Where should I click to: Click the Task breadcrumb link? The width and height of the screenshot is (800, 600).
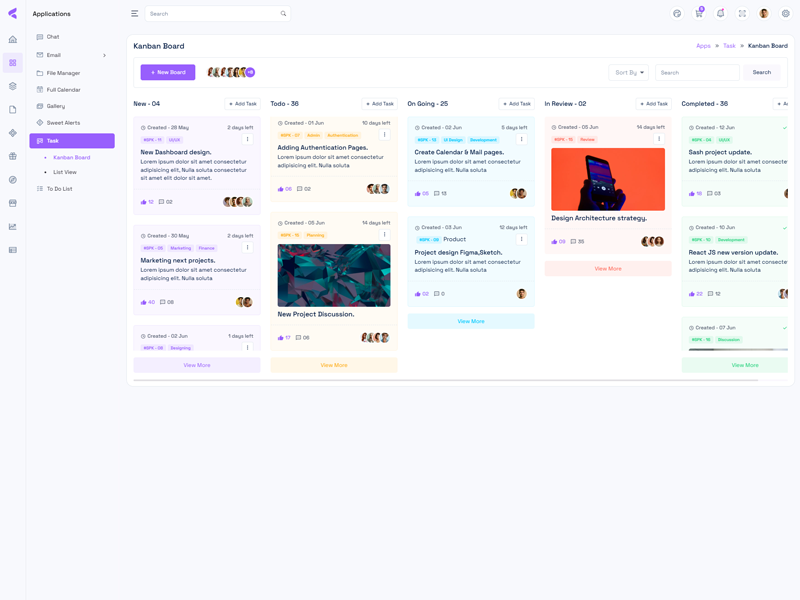[729, 46]
